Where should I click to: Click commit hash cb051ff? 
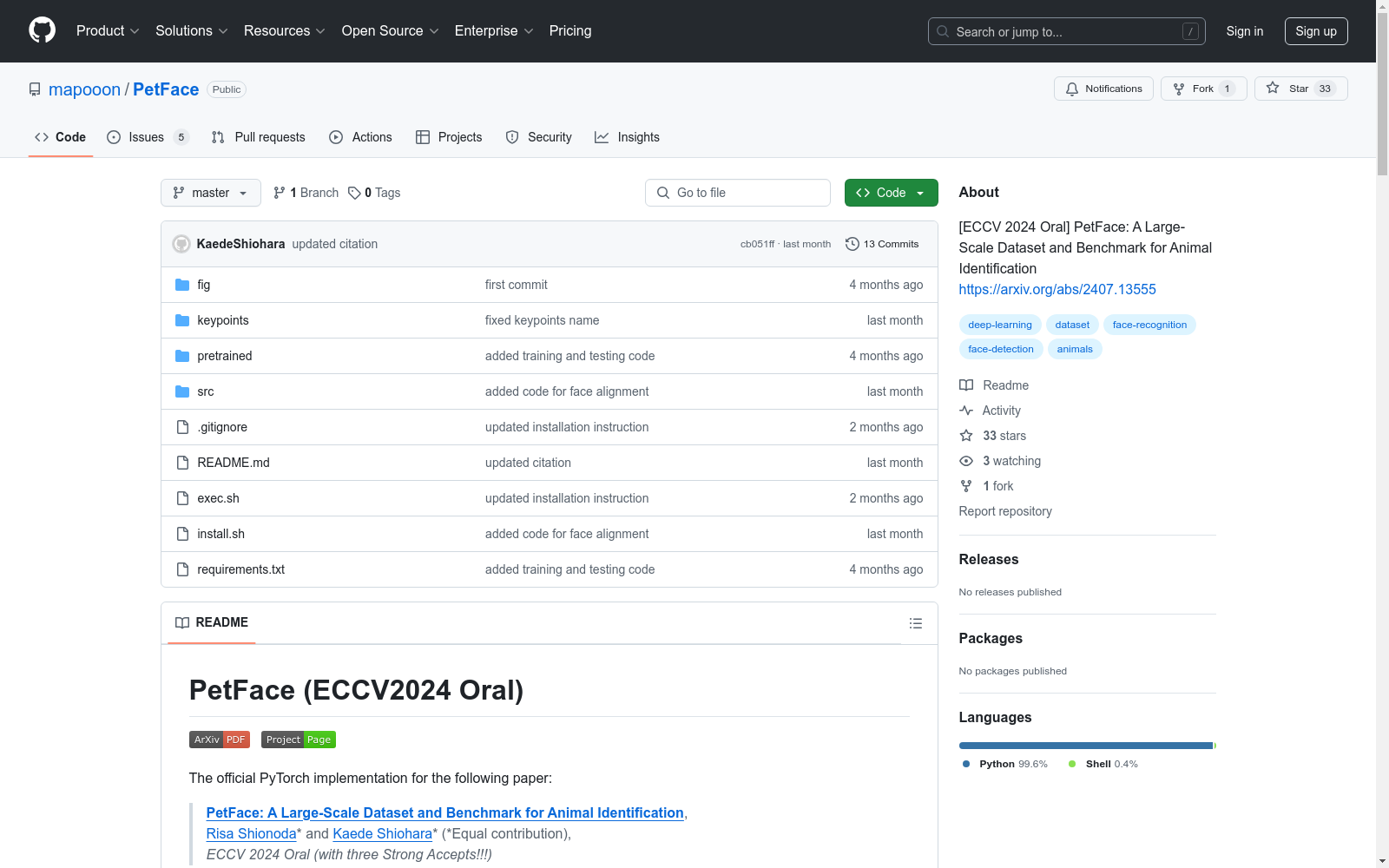757,244
